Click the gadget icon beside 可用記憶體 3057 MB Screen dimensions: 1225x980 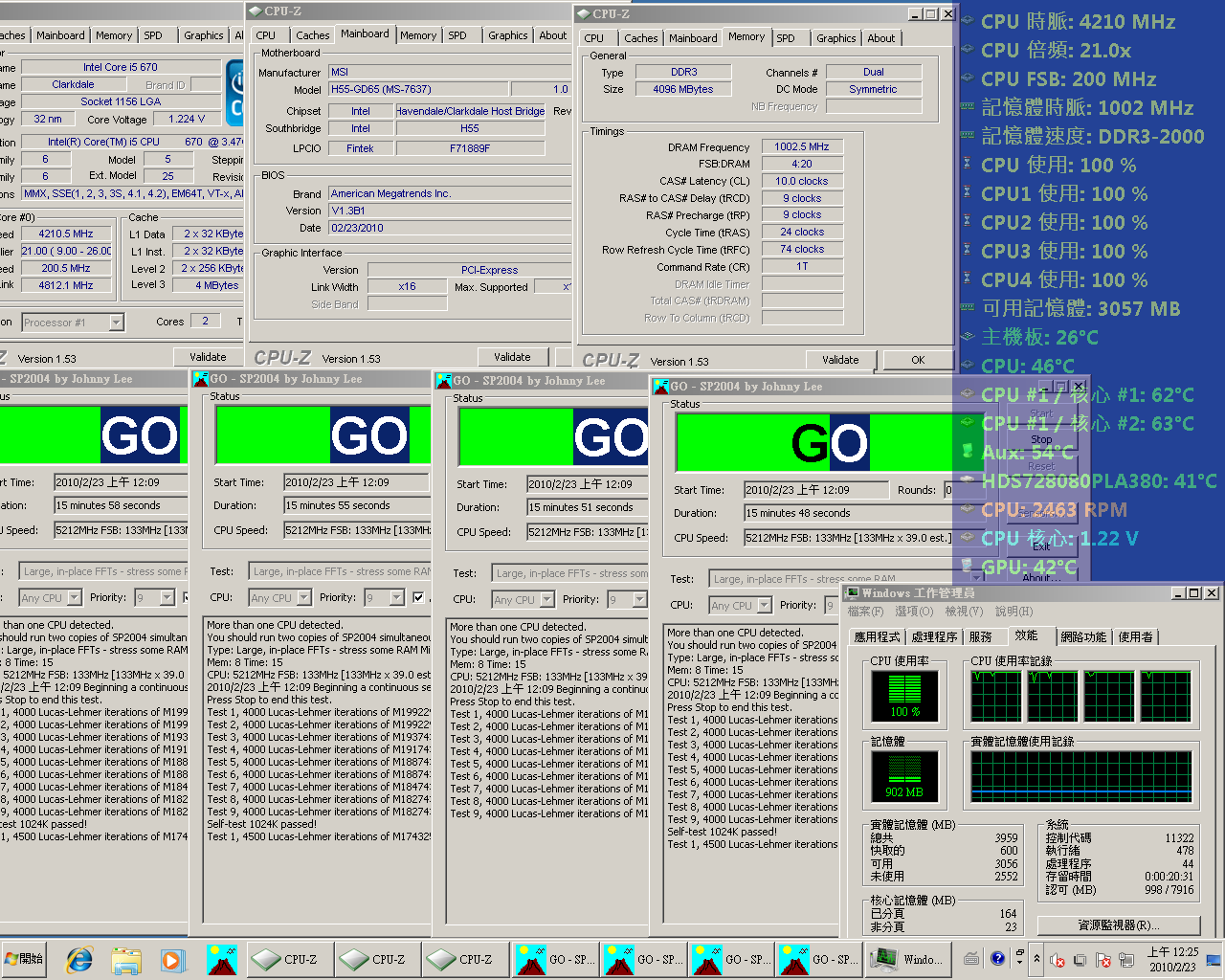(967, 308)
